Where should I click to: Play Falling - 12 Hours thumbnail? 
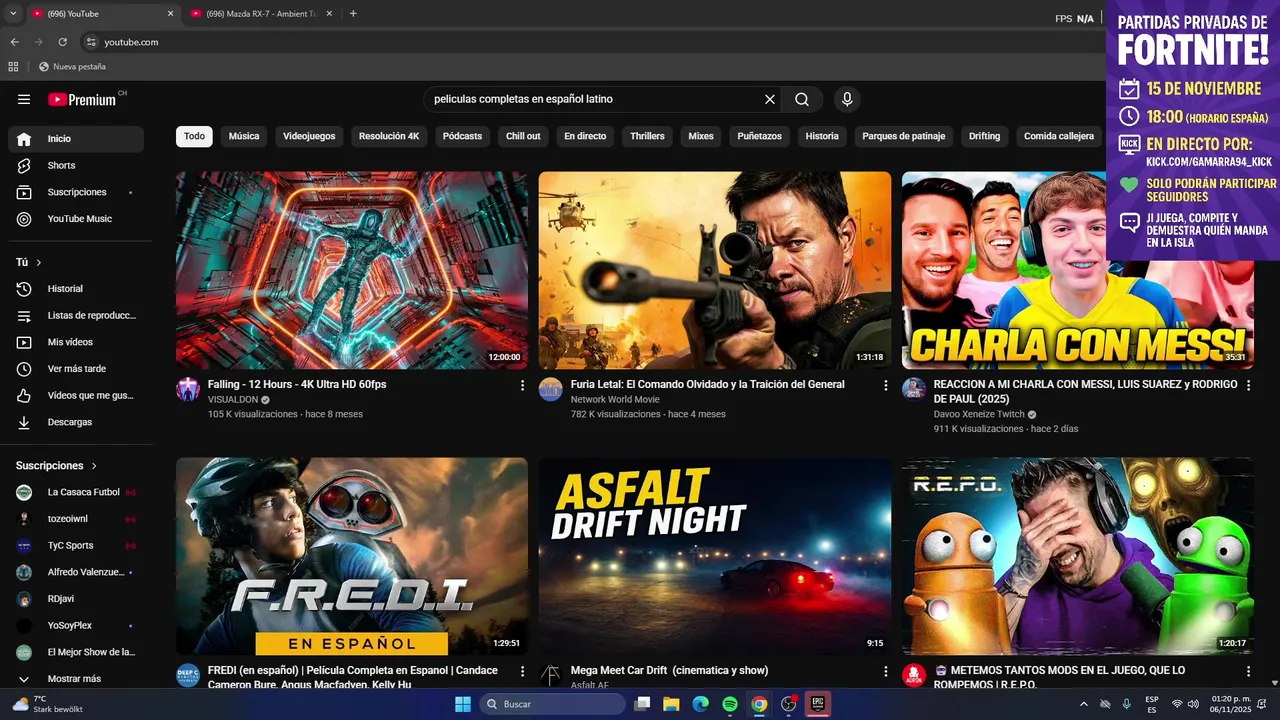[352, 270]
